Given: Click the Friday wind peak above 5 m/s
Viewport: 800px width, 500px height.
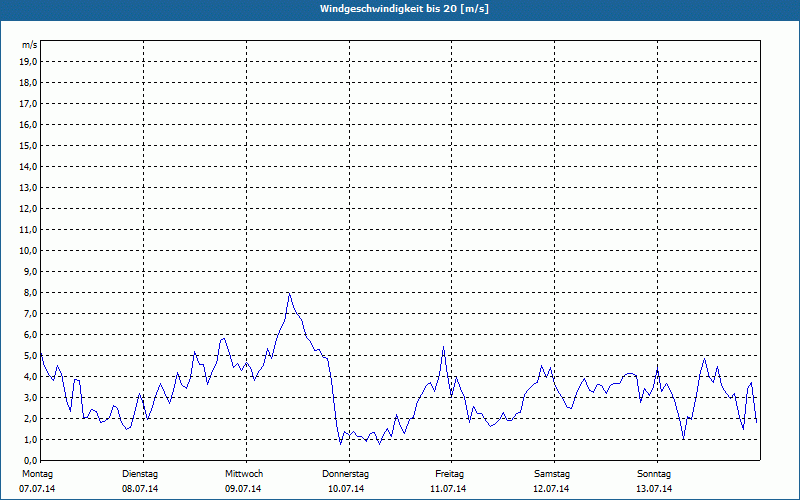Looking at the screenshot, I should click(x=443, y=348).
